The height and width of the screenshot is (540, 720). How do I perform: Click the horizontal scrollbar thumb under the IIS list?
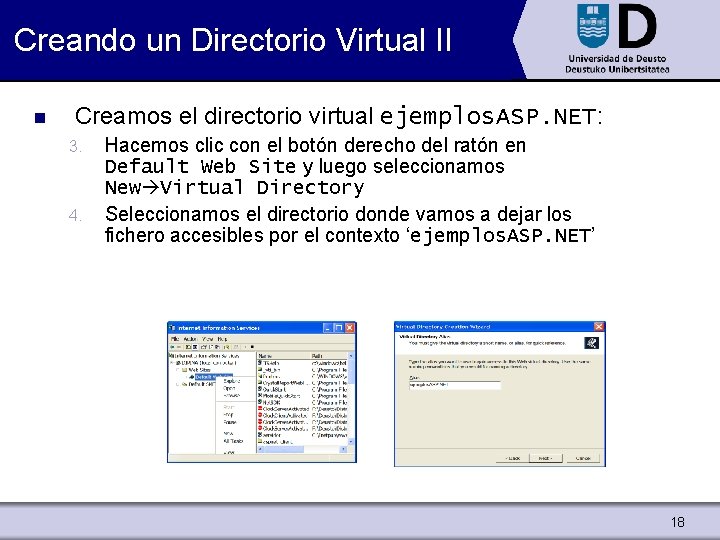(x=284, y=449)
